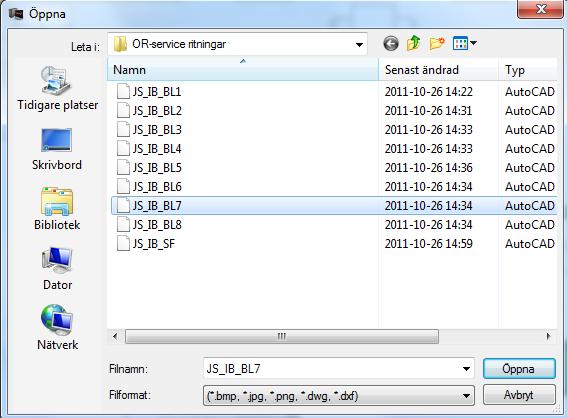Sort files by the Namn column
The image size is (567, 418).
(243, 69)
